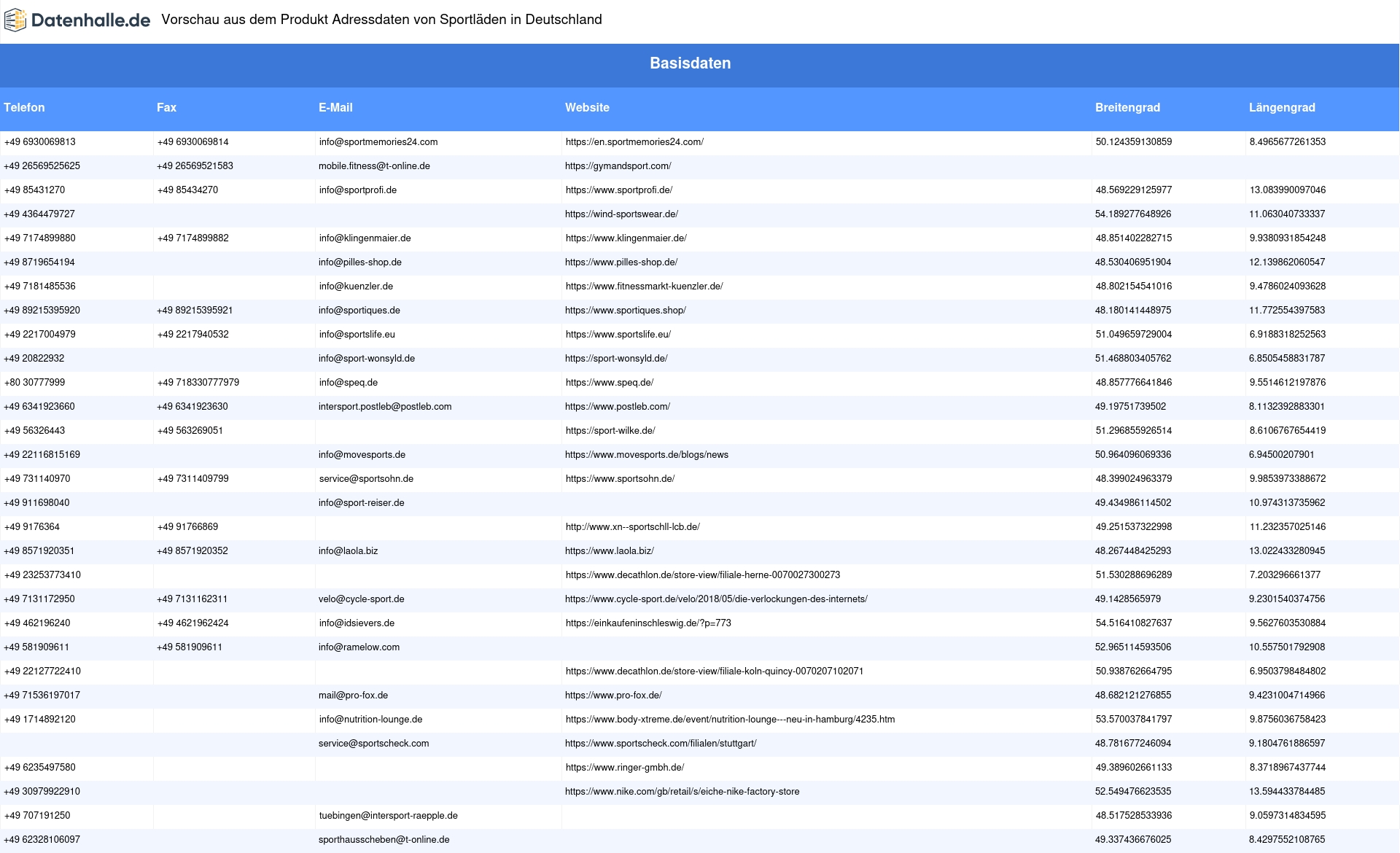Open https://www.speq.de/ website entry

click(609, 383)
